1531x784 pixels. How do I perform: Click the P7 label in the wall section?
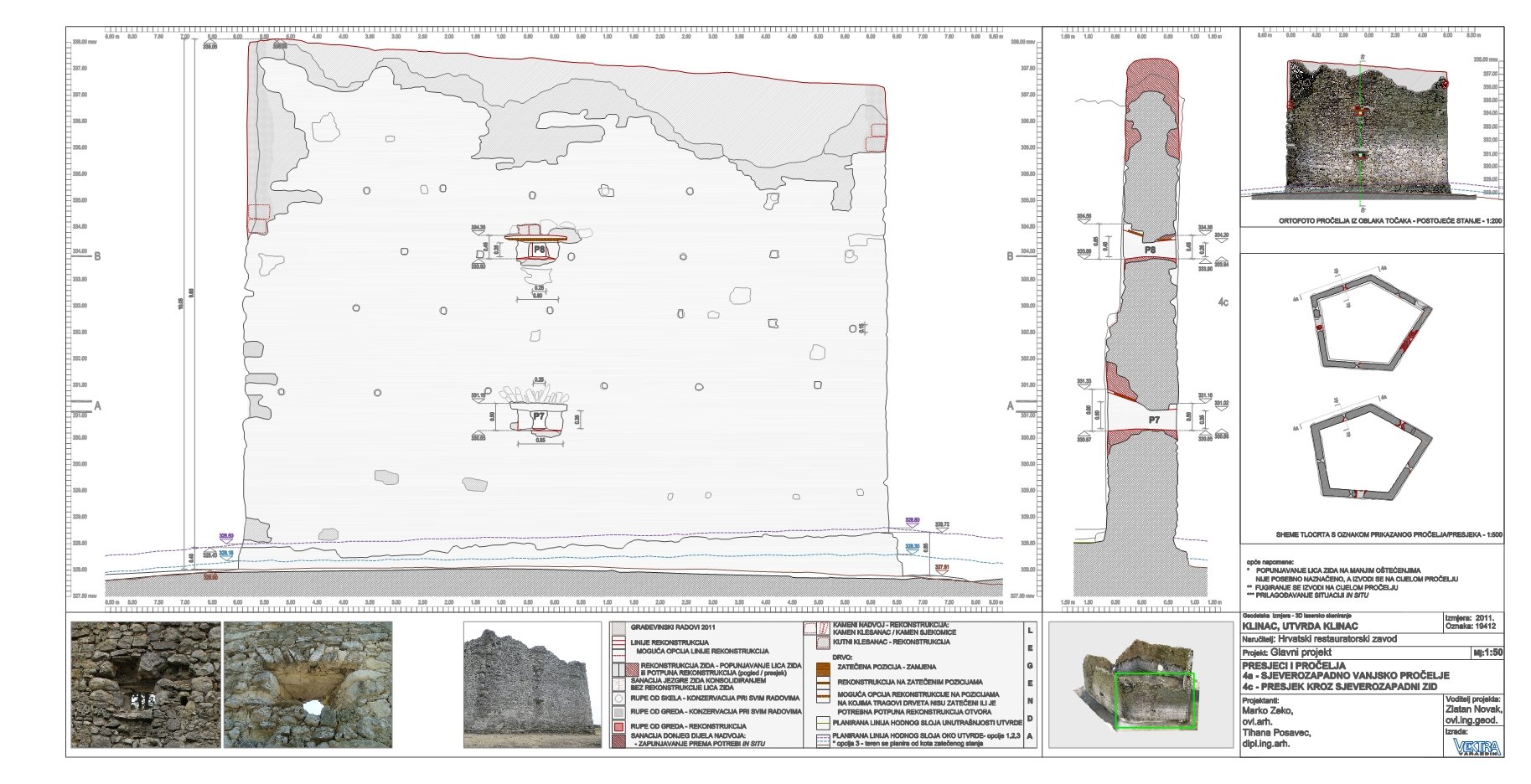pos(1154,420)
